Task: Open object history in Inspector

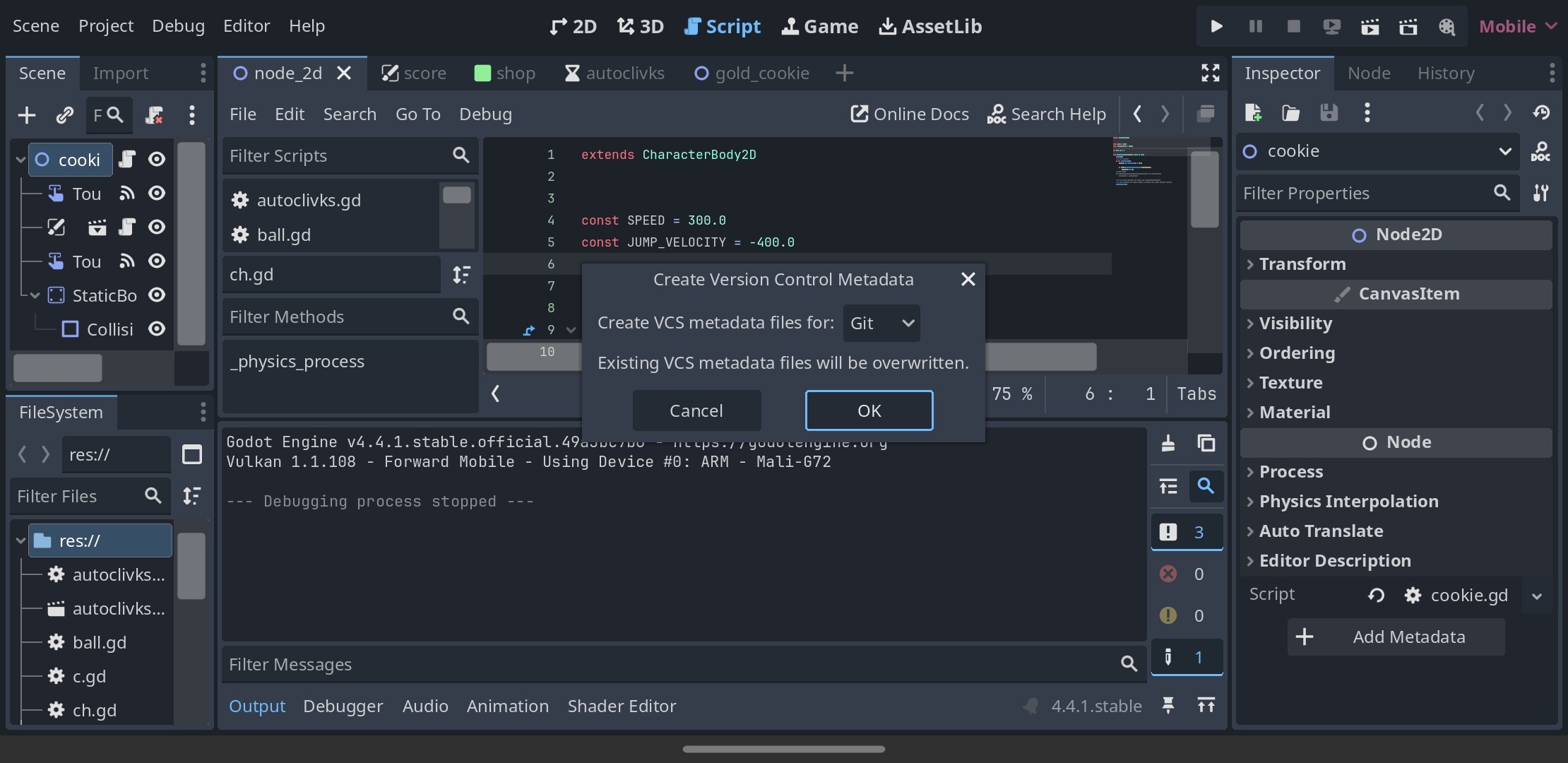Action: 1541,113
